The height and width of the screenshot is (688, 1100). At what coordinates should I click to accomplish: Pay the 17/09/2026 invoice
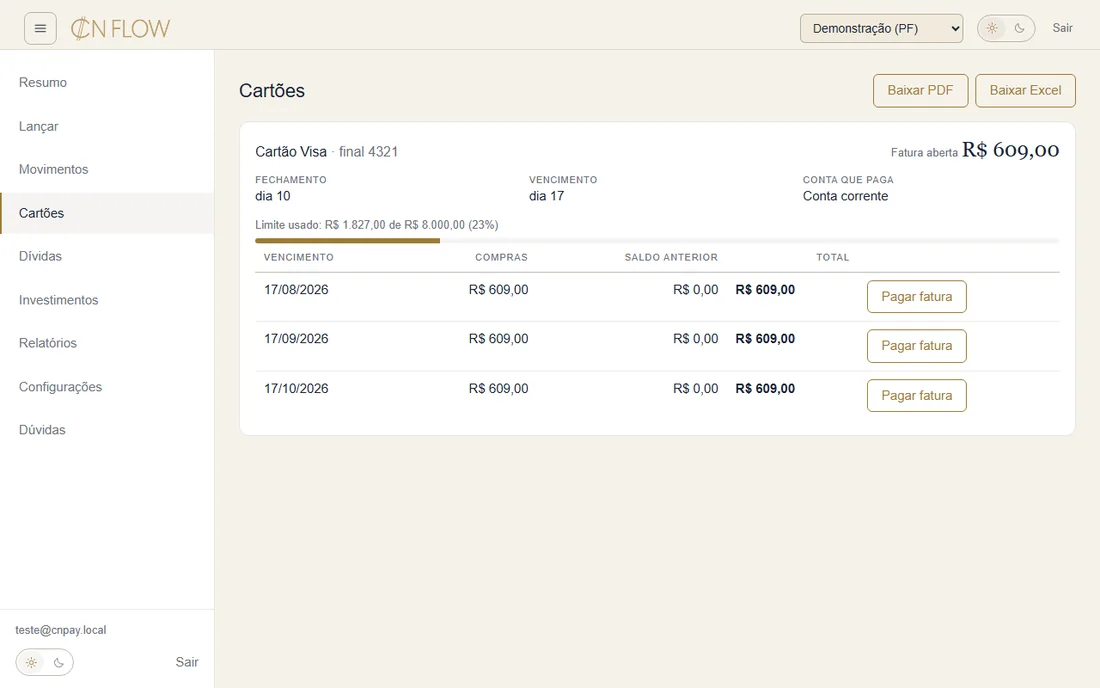[916, 346]
